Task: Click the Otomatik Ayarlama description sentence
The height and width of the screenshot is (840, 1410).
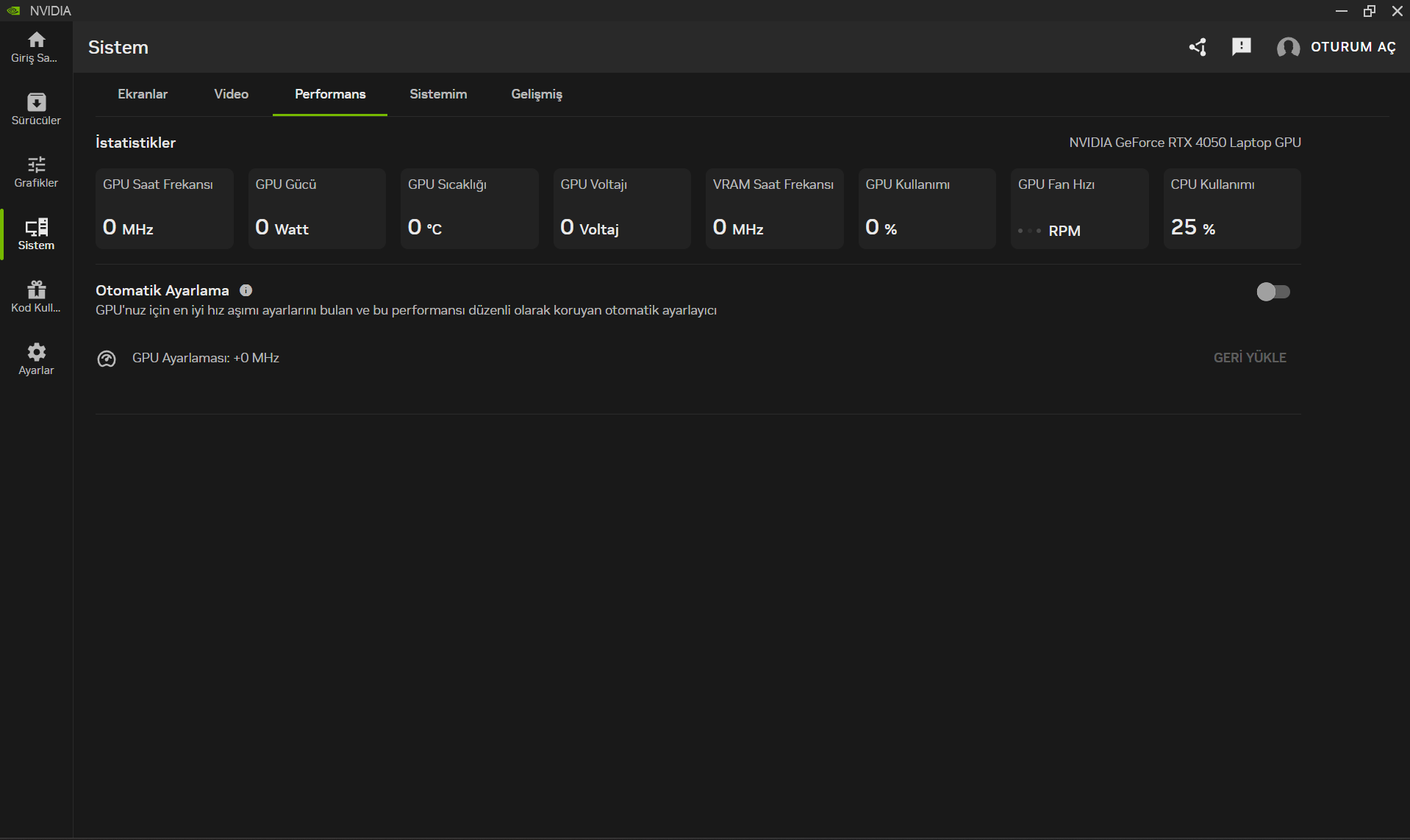Action: click(406, 310)
